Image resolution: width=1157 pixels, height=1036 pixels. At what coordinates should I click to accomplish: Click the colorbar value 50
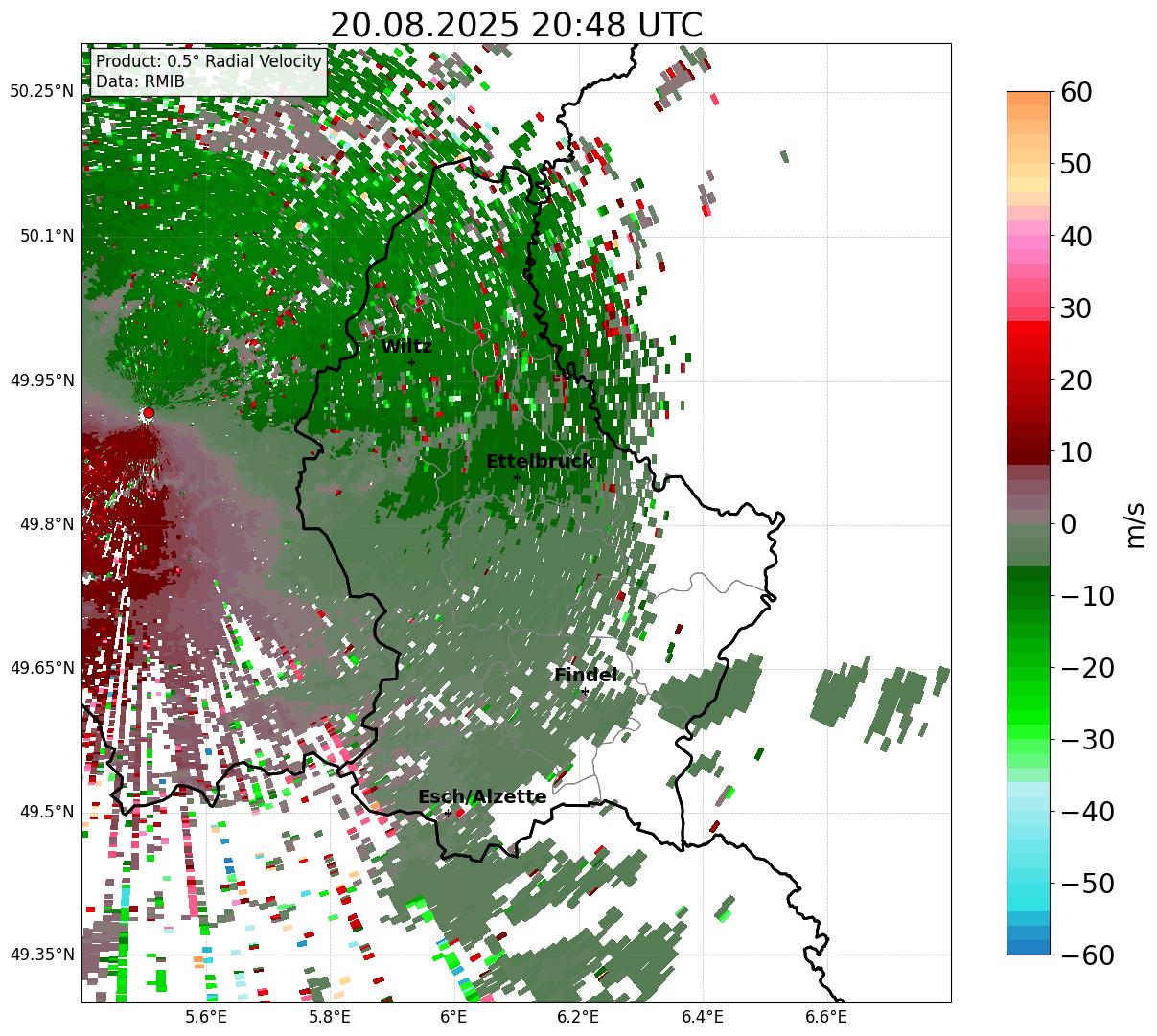[1075, 165]
